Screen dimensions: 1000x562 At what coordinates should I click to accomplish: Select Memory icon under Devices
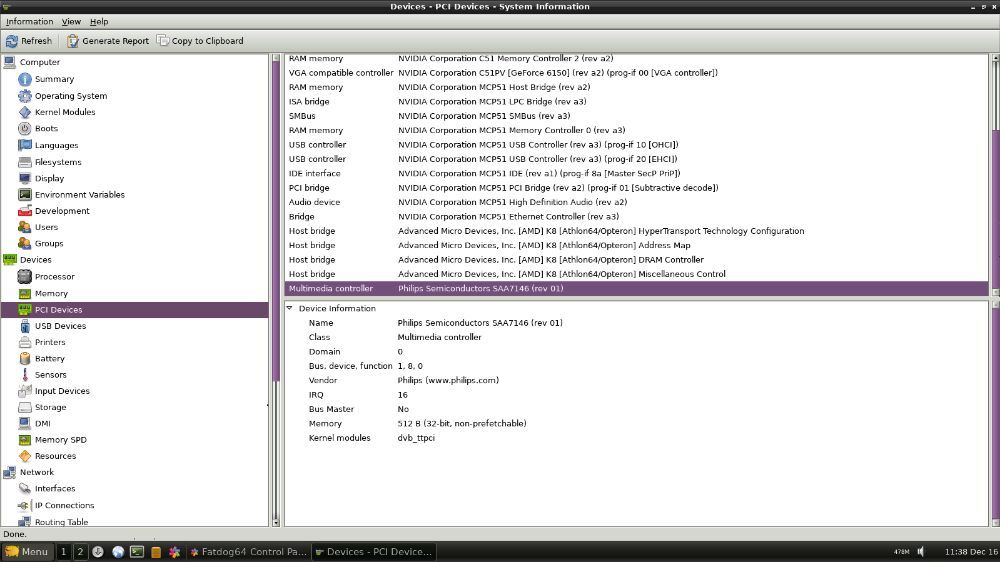click(25, 293)
